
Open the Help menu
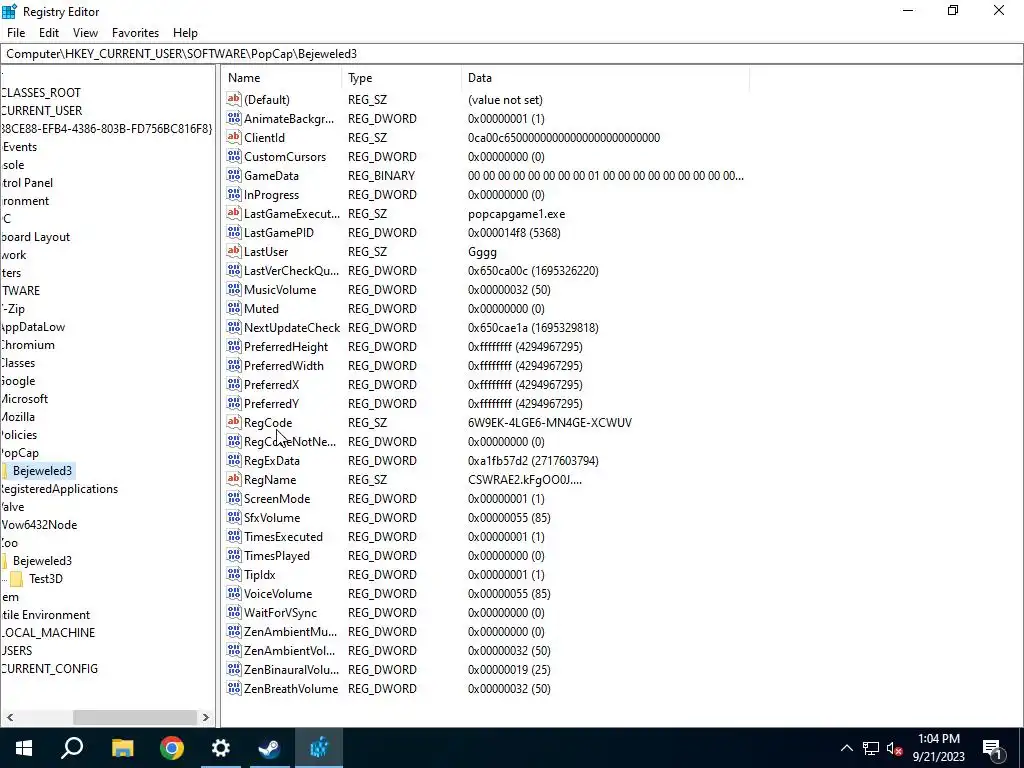(185, 33)
